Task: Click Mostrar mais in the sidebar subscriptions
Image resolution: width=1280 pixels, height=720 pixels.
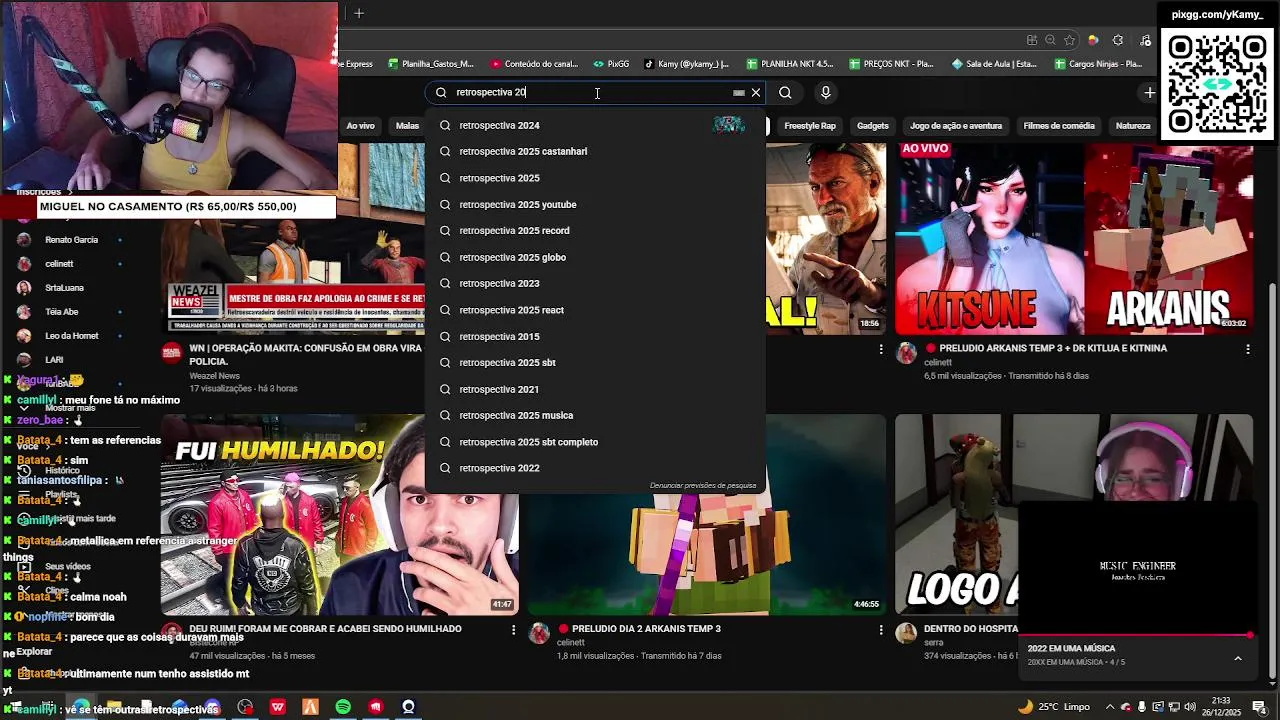Action: (x=70, y=408)
